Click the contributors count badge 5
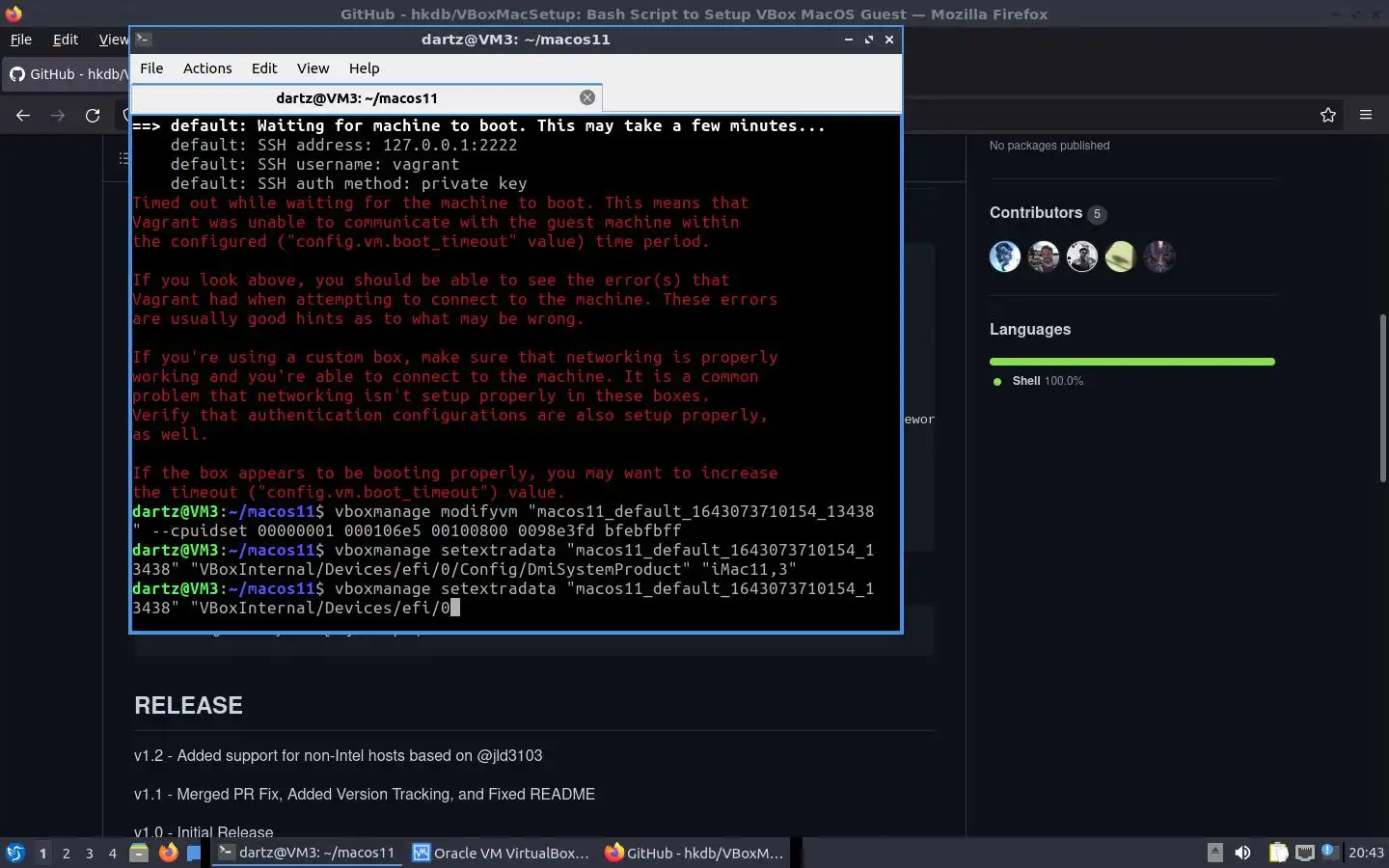 pyautogui.click(x=1097, y=214)
